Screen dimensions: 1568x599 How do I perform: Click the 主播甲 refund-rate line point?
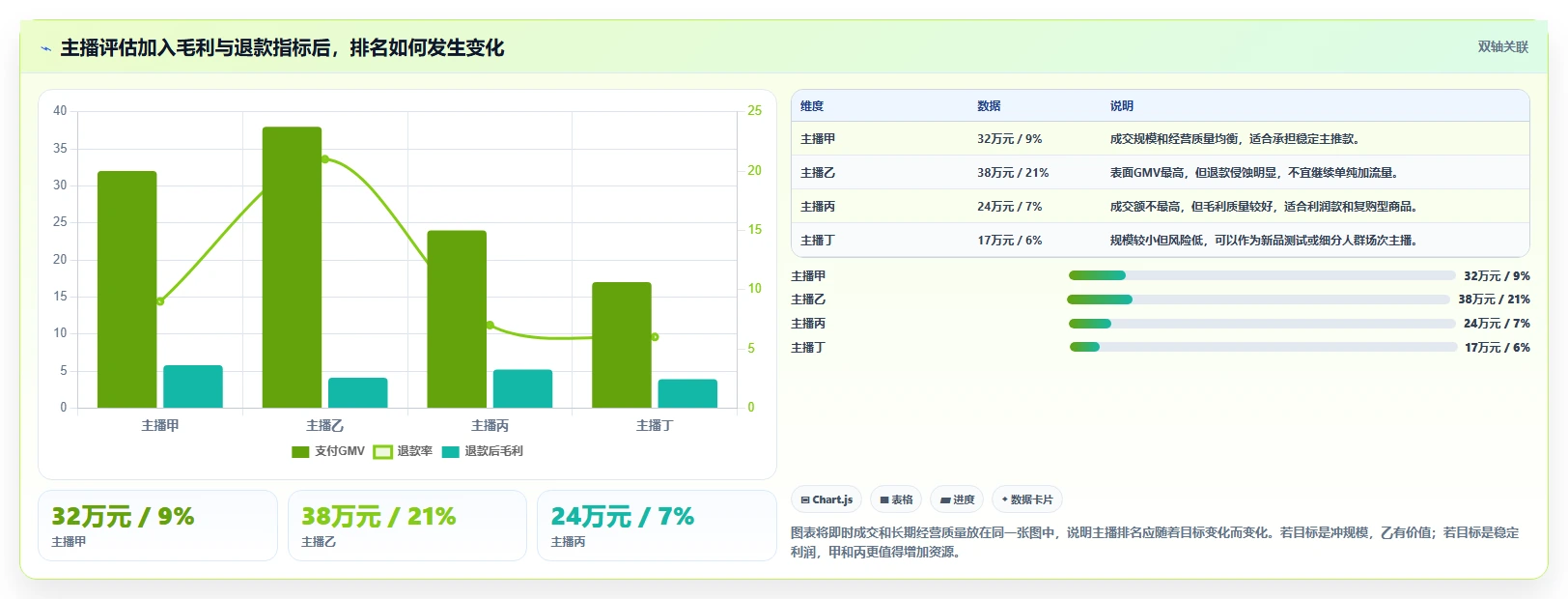[x=160, y=301]
